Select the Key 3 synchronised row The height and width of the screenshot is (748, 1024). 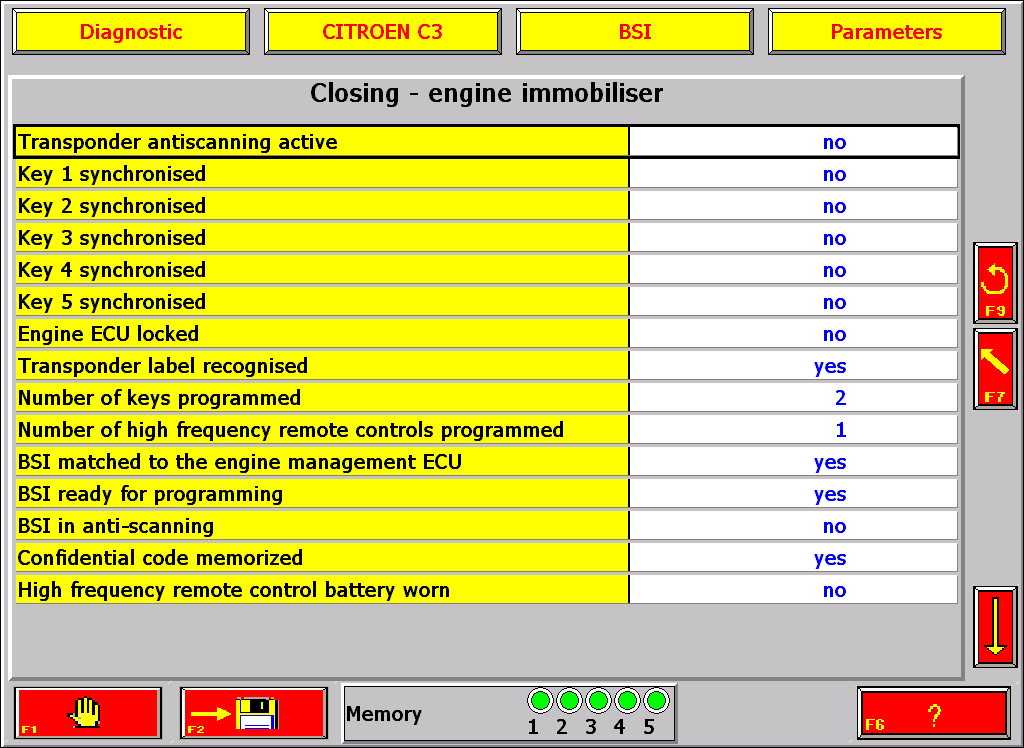(x=487, y=238)
